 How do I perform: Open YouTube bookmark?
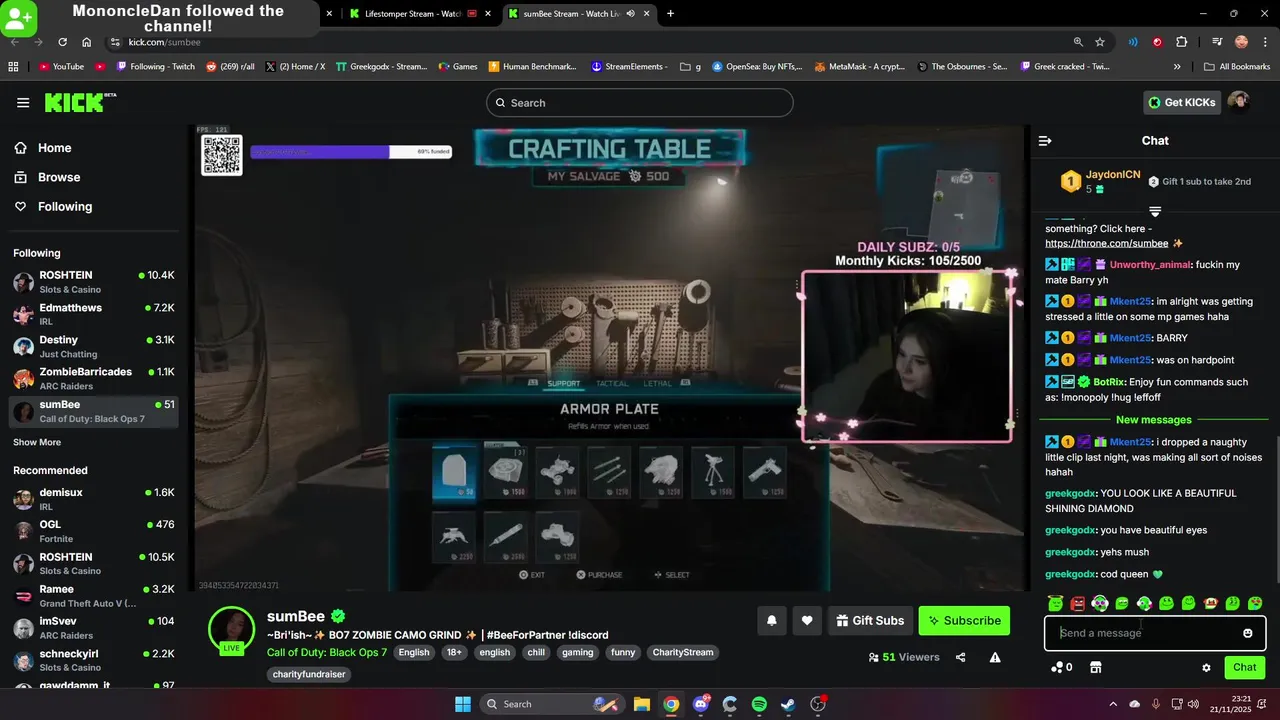(x=61, y=67)
